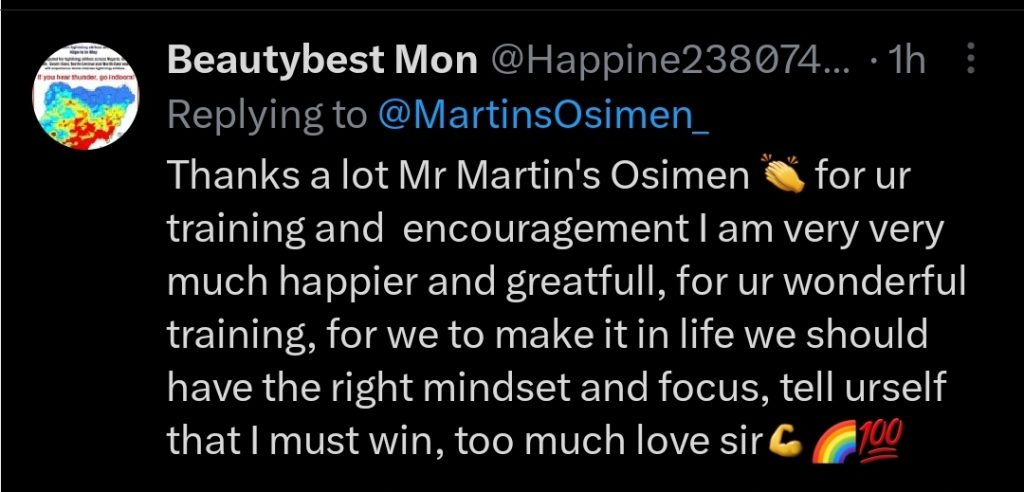
Task: Click "that I must win" text
Action: tap(306, 442)
